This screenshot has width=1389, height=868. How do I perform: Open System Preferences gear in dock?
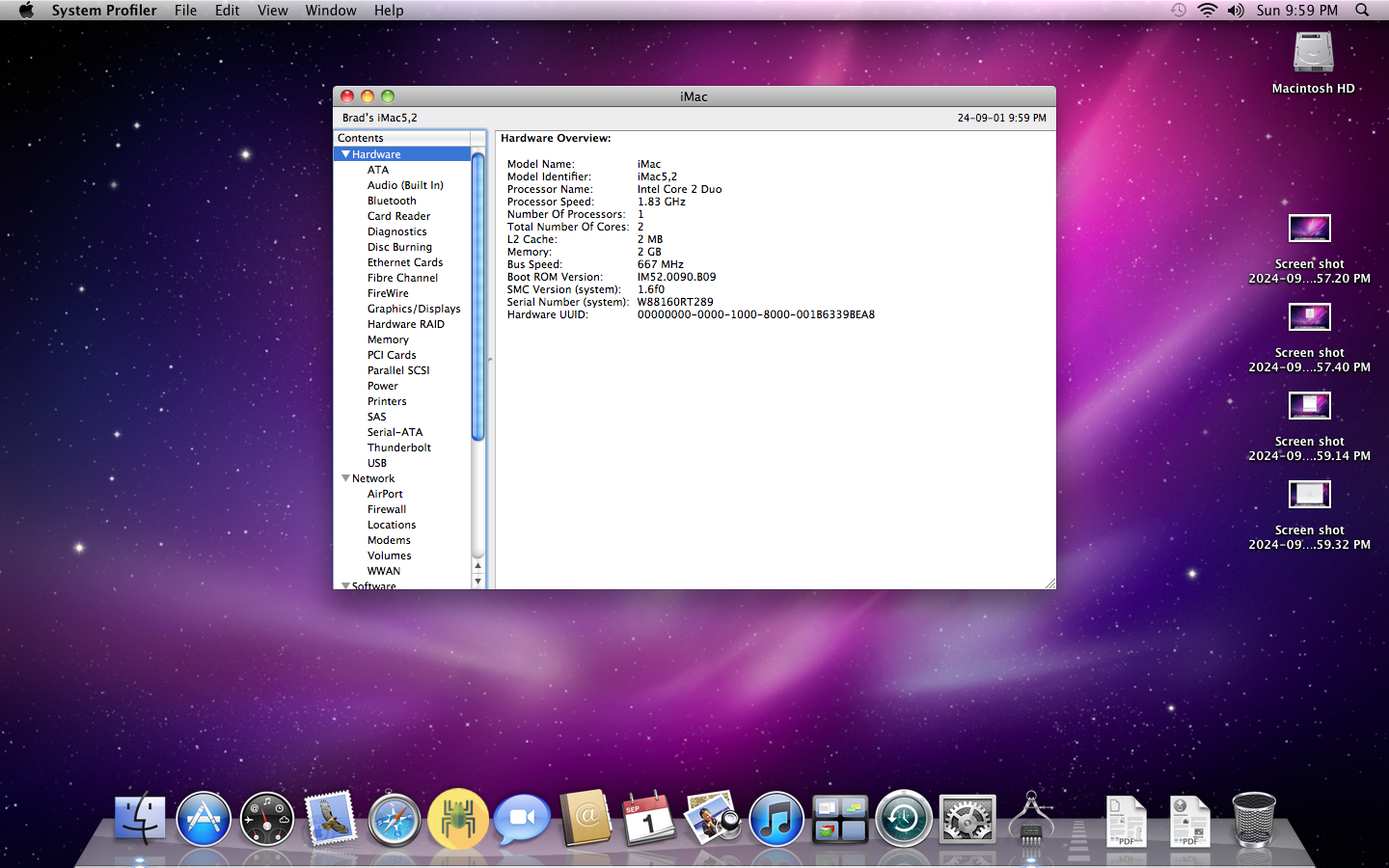[967, 820]
